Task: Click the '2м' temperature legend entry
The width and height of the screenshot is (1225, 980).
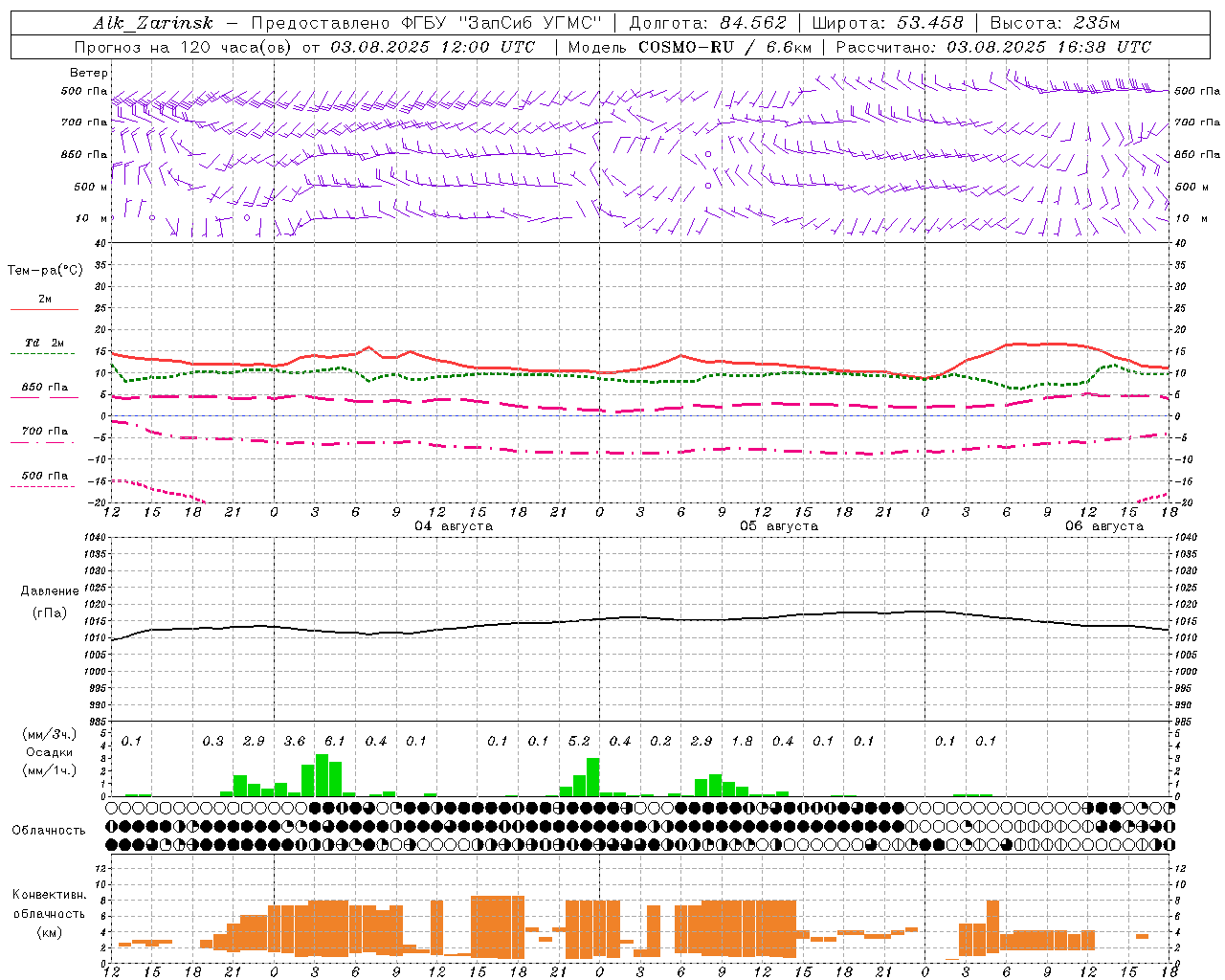Action: point(45,299)
